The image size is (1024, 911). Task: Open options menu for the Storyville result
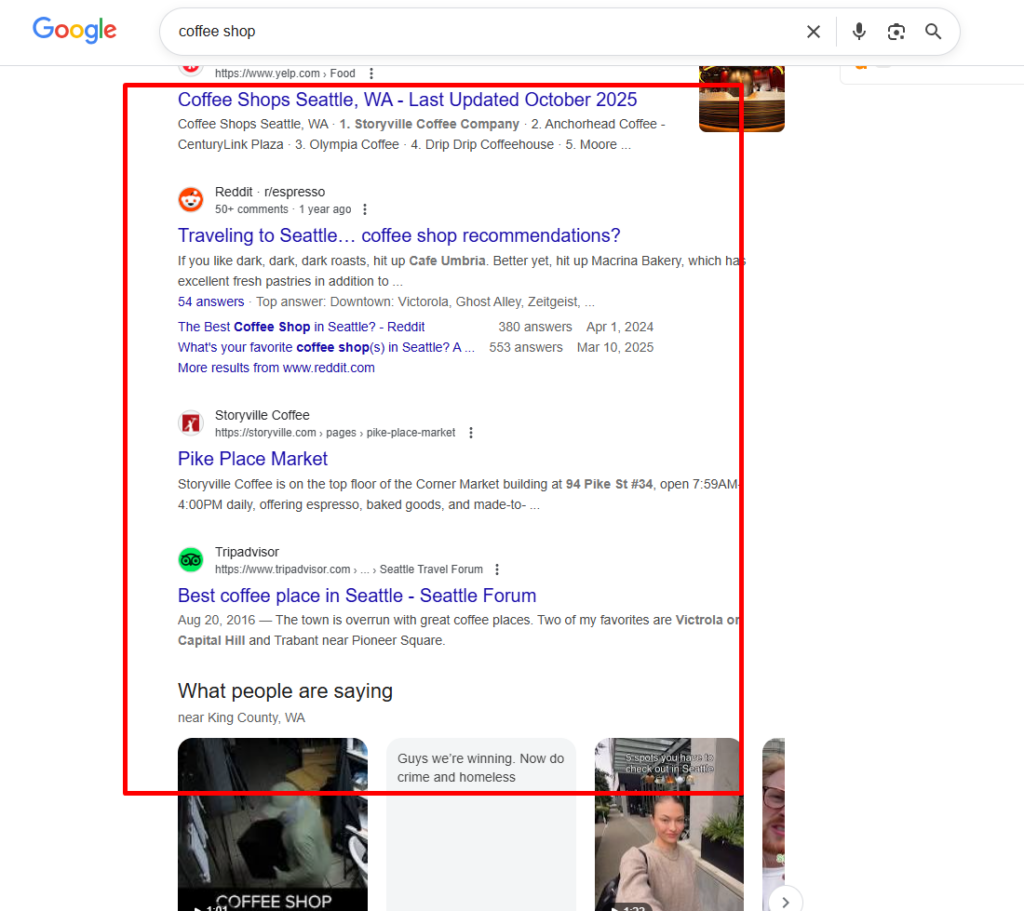point(470,432)
